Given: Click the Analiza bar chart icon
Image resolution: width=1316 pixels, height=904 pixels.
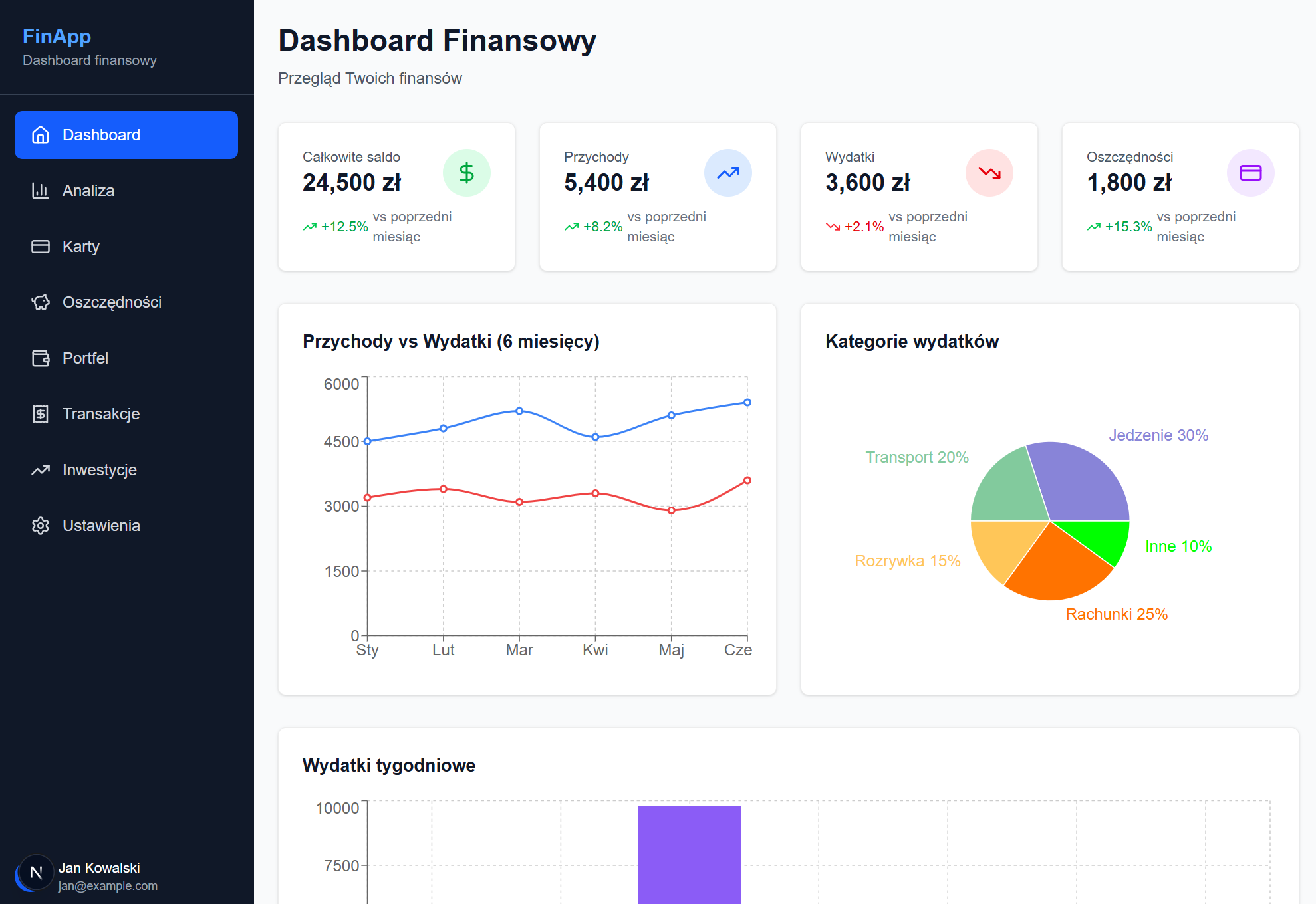Looking at the screenshot, I should 41,190.
